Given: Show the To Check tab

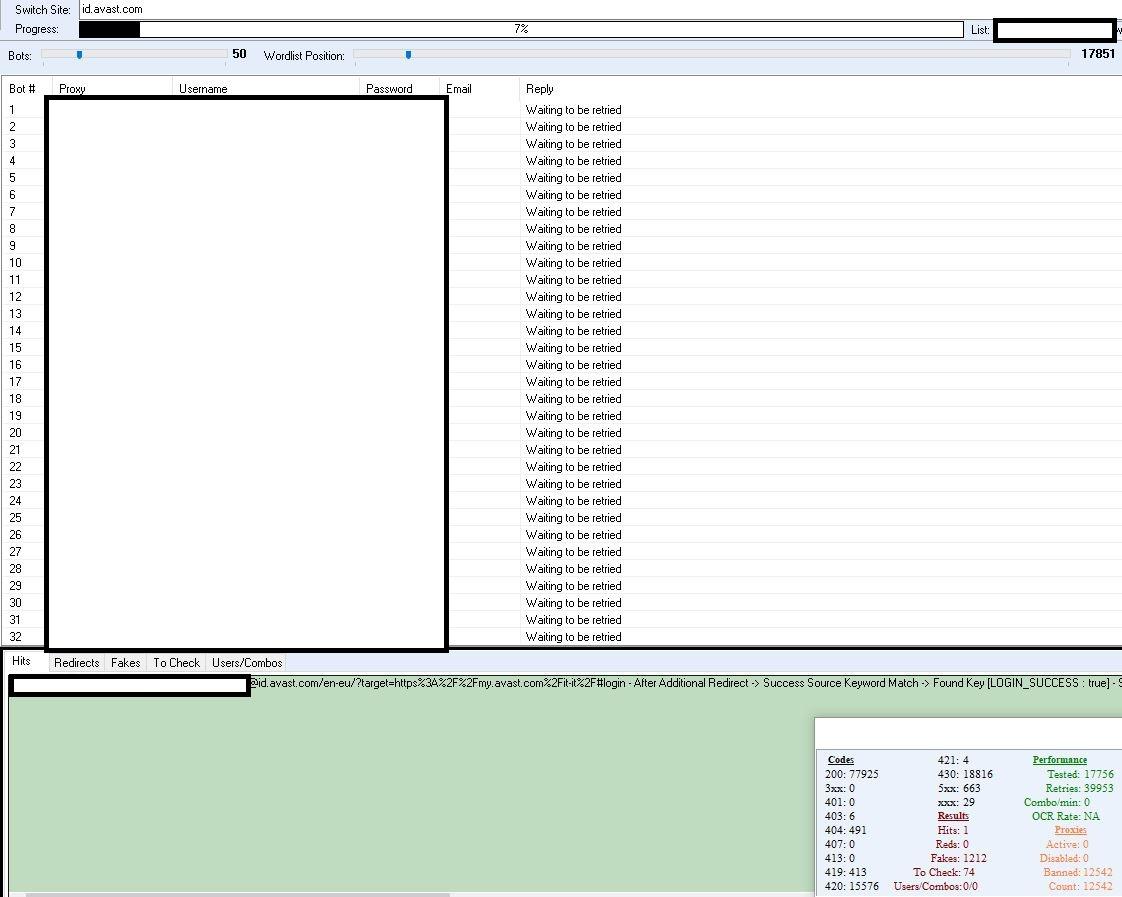Looking at the screenshot, I should [176, 663].
